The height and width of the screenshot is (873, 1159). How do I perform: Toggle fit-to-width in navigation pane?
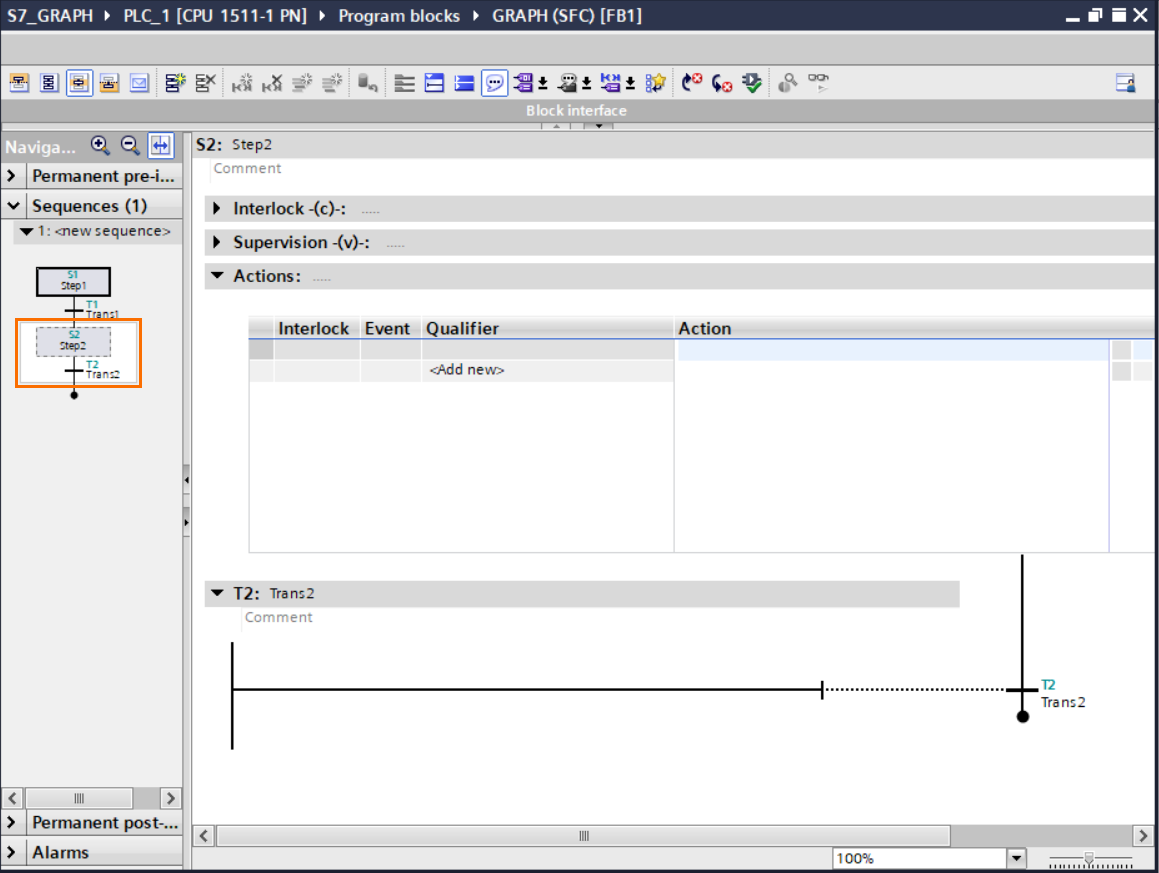click(x=160, y=146)
